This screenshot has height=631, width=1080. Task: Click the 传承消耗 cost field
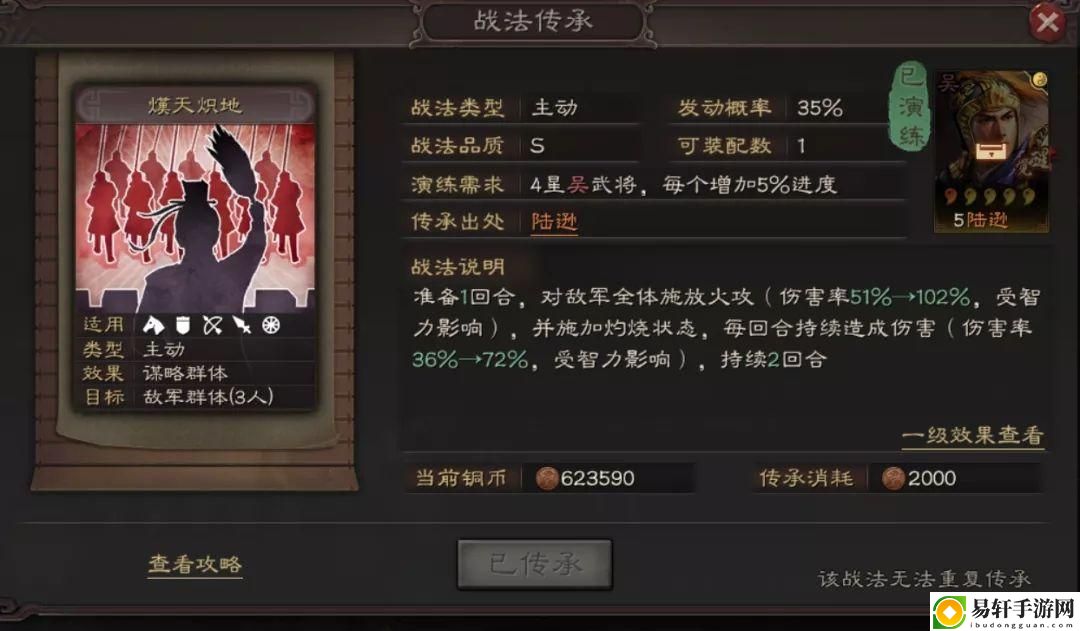pyautogui.click(x=955, y=478)
